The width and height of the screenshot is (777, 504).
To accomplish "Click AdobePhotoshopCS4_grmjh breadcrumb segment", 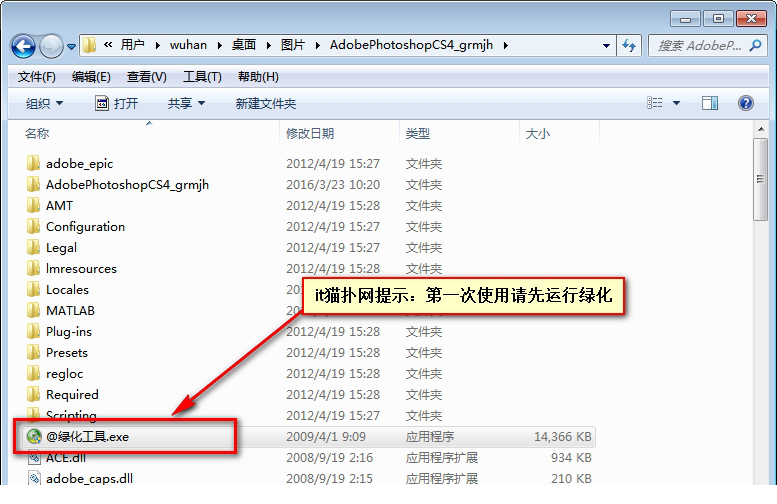I will [x=411, y=45].
